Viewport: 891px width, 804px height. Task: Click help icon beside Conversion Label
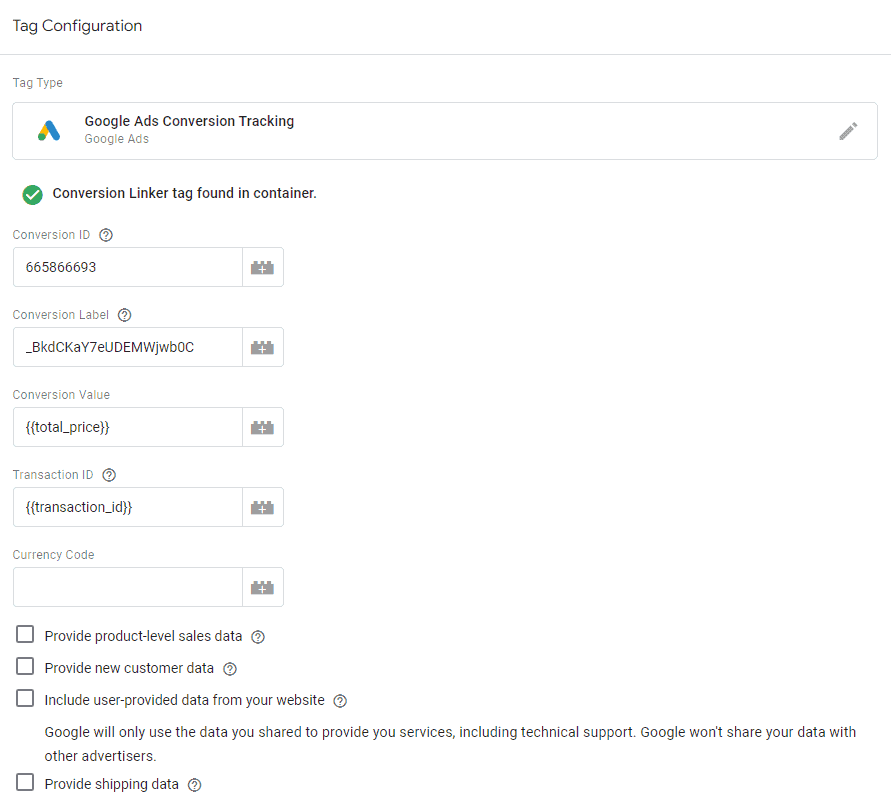point(124,315)
